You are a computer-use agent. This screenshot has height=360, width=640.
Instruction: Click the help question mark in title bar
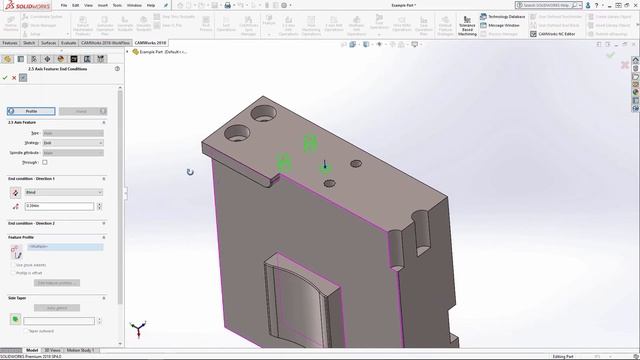tap(596, 5)
